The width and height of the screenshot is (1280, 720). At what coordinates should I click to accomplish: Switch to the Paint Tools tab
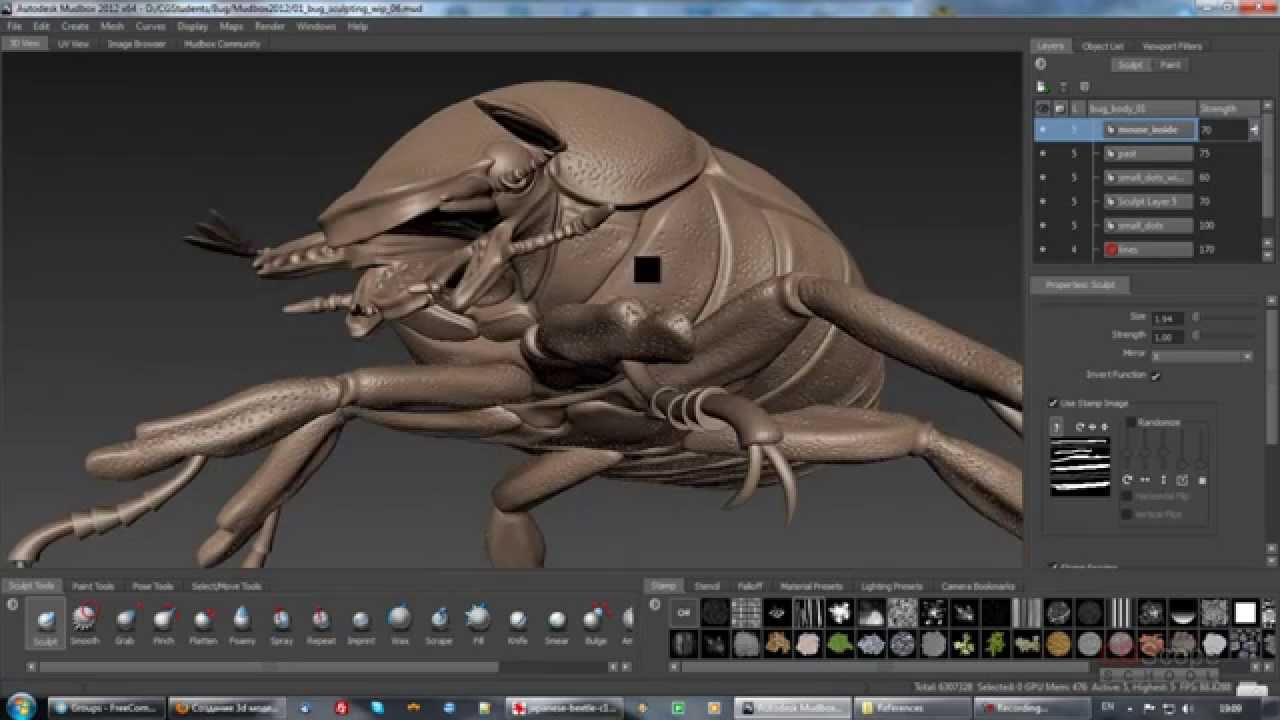tap(93, 586)
